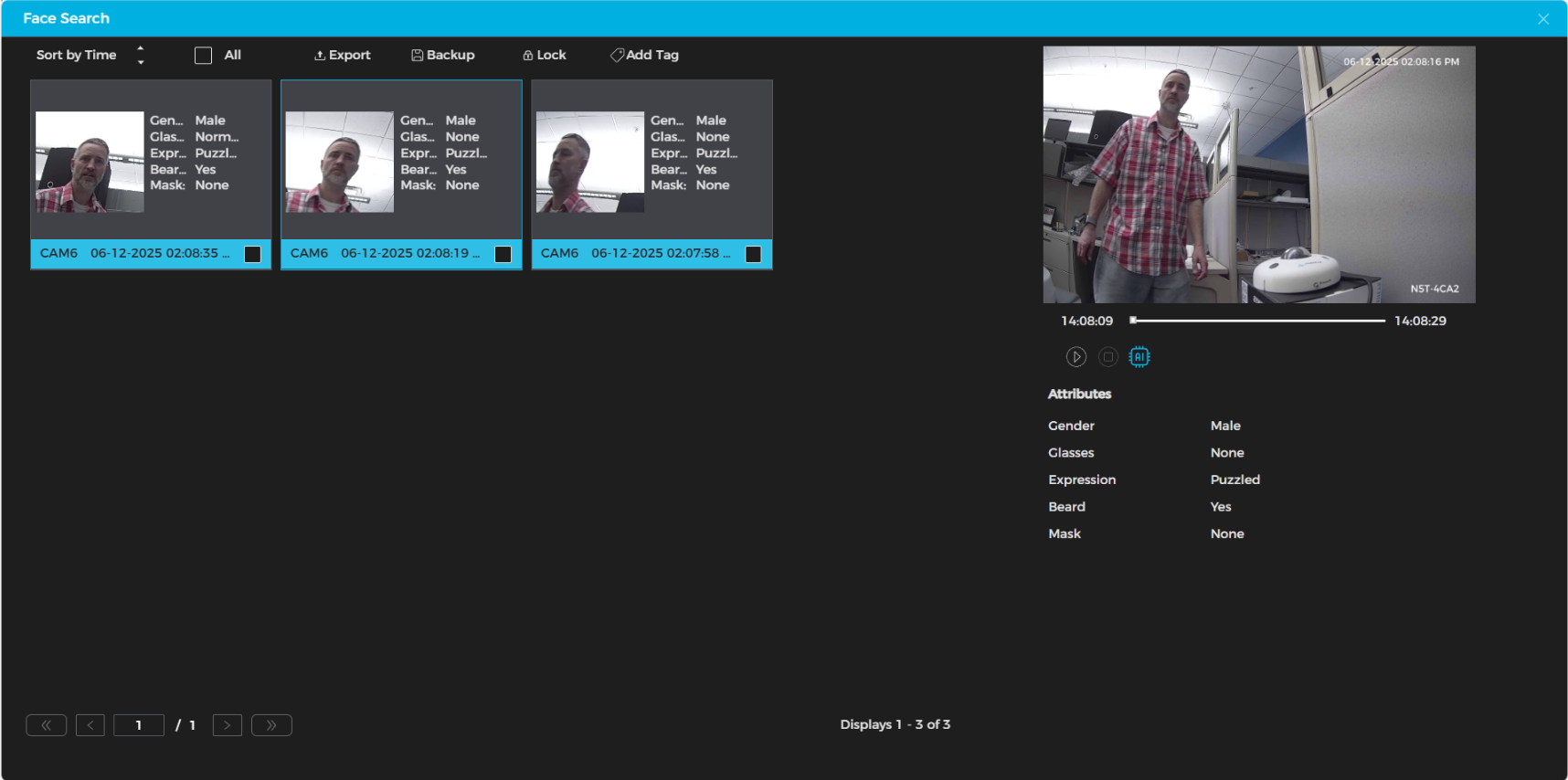Screen dimensions: 1568x780
Task: Click the playback timeline slider
Action: [x=1258, y=321]
